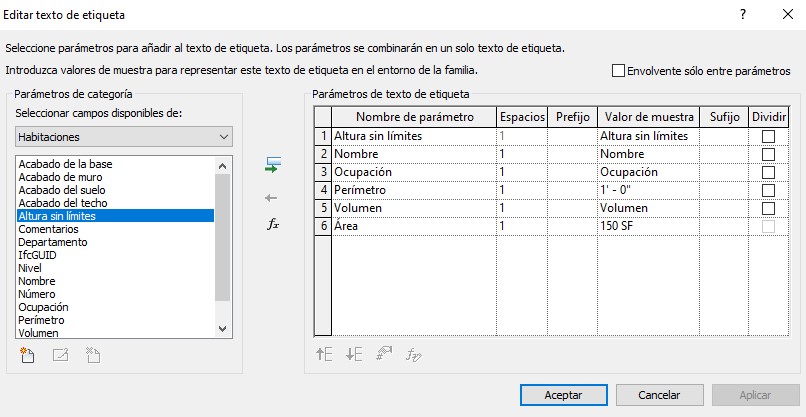The width and height of the screenshot is (806, 417).
Task: Move the parameter up in the list
Action: (x=324, y=353)
